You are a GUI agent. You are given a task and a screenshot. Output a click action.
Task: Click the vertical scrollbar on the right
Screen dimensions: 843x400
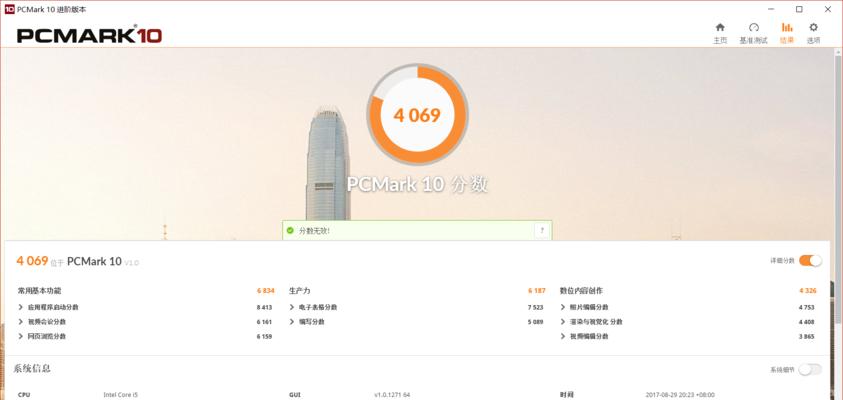[x=838, y=188]
